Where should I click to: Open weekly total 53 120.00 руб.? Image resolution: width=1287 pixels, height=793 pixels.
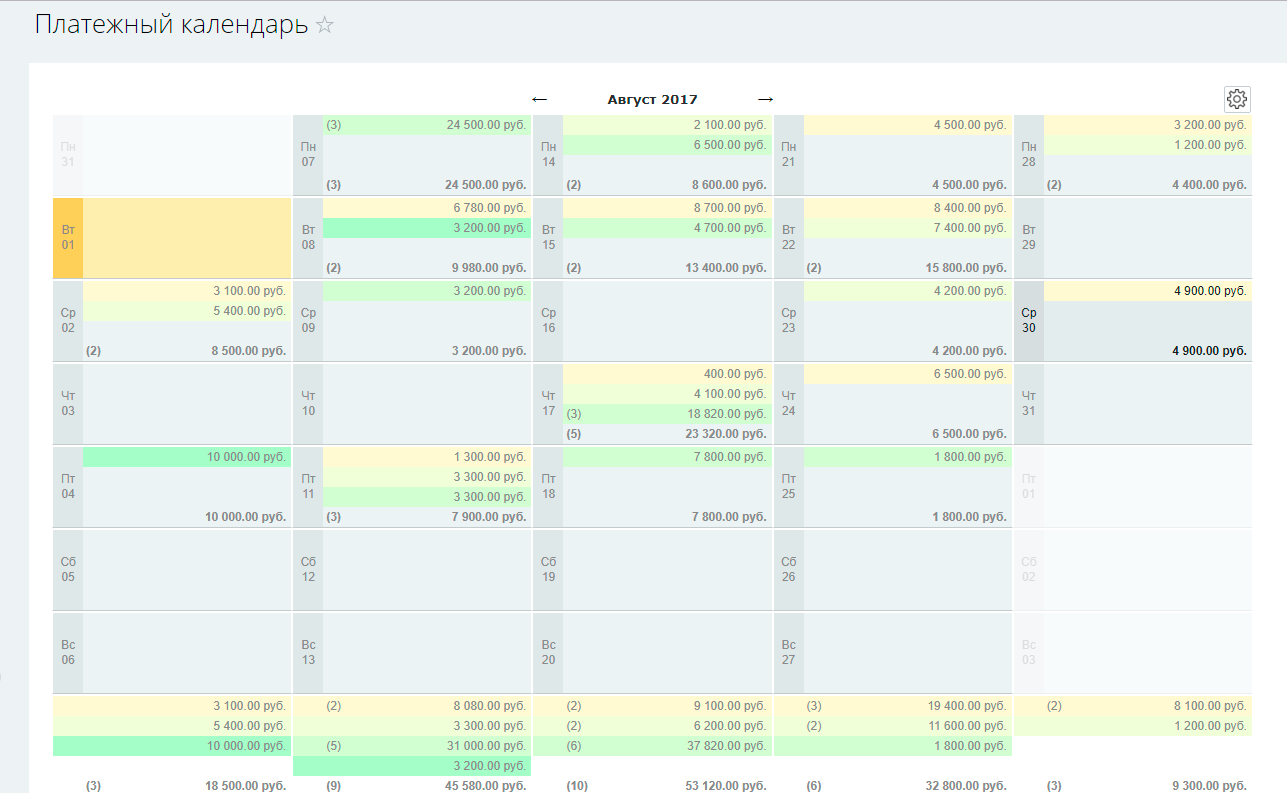coord(667,786)
